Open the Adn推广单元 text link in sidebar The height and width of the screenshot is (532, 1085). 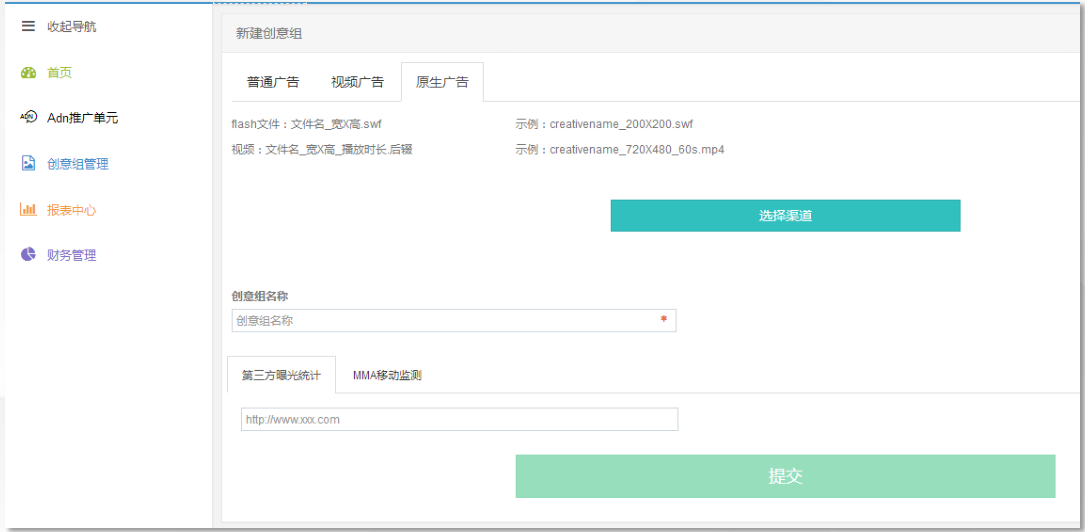point(83,118)
